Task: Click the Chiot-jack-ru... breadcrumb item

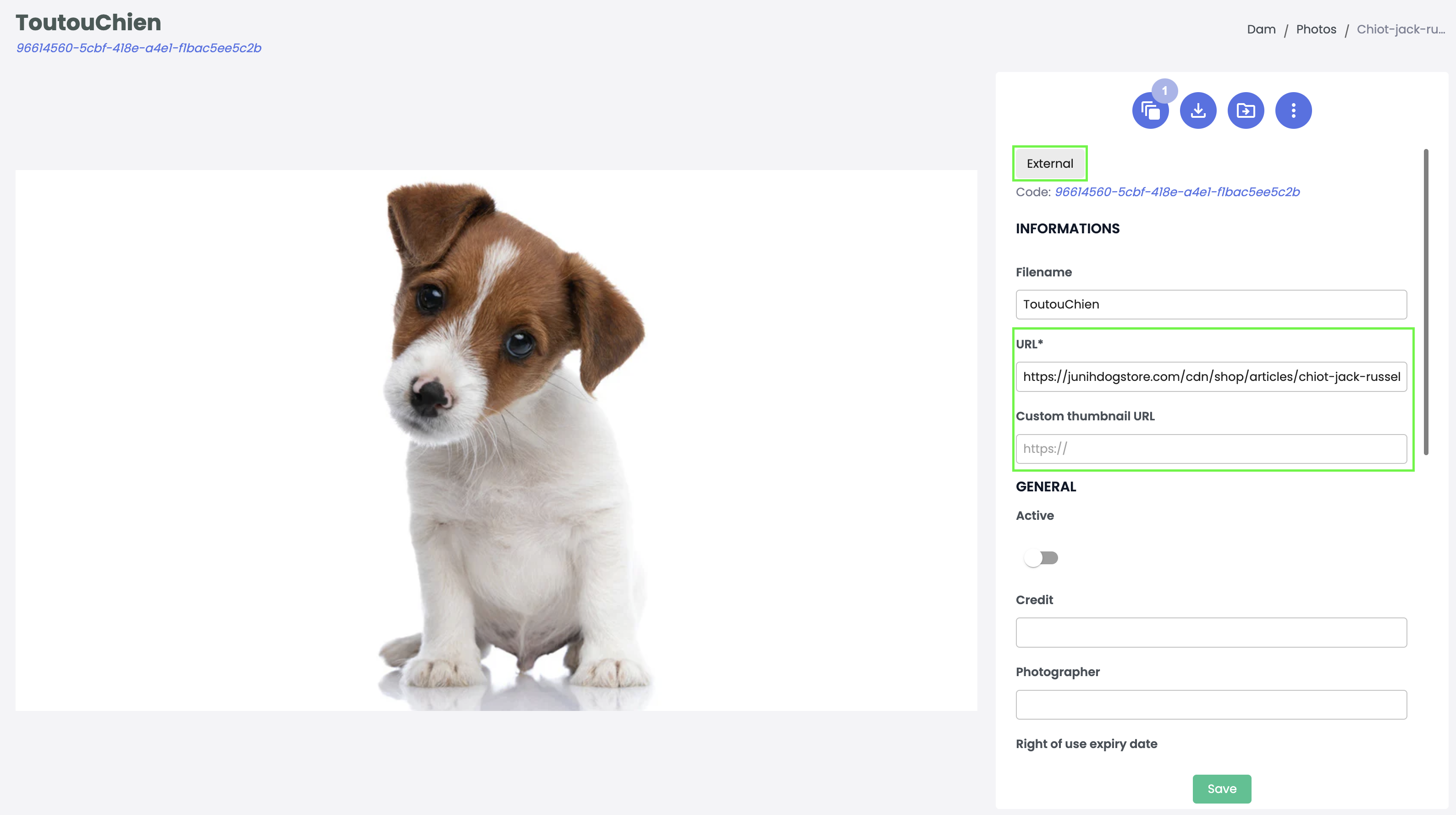Action: [x=1400, y=29]
